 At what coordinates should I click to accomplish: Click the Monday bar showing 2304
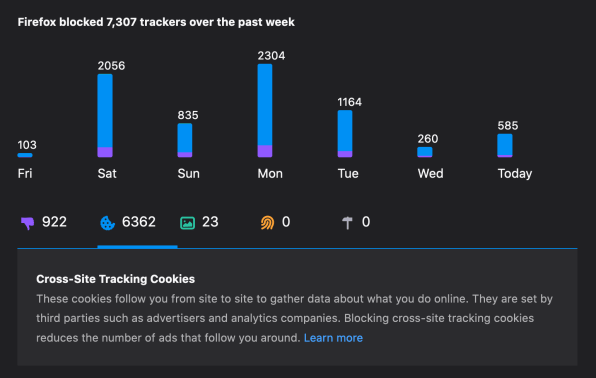click(265, 111)
